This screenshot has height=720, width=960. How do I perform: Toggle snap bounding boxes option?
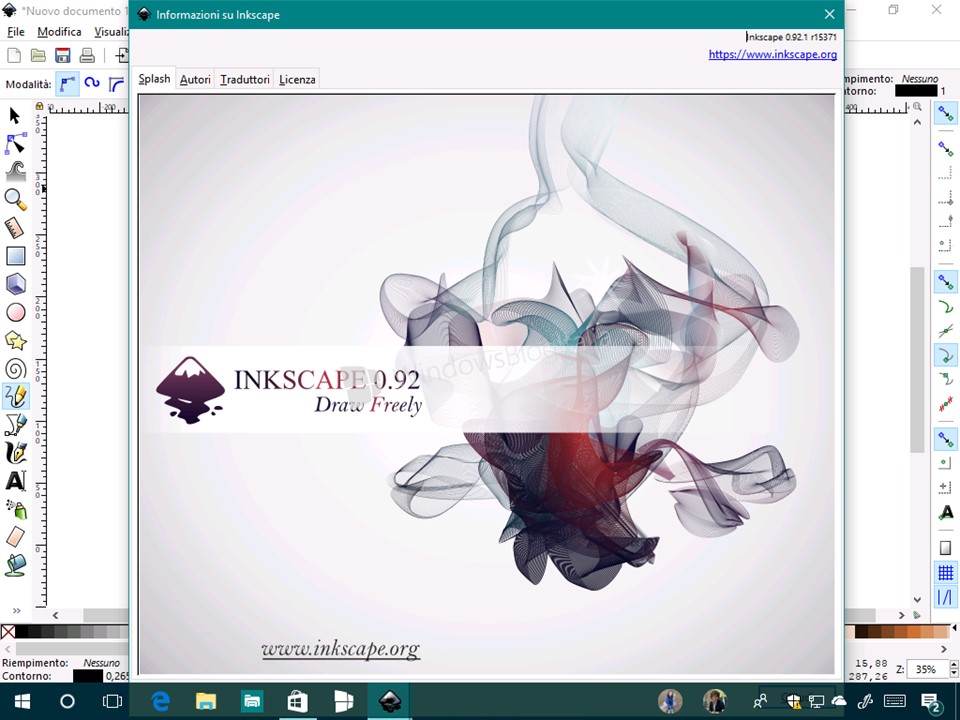point(946,149)
